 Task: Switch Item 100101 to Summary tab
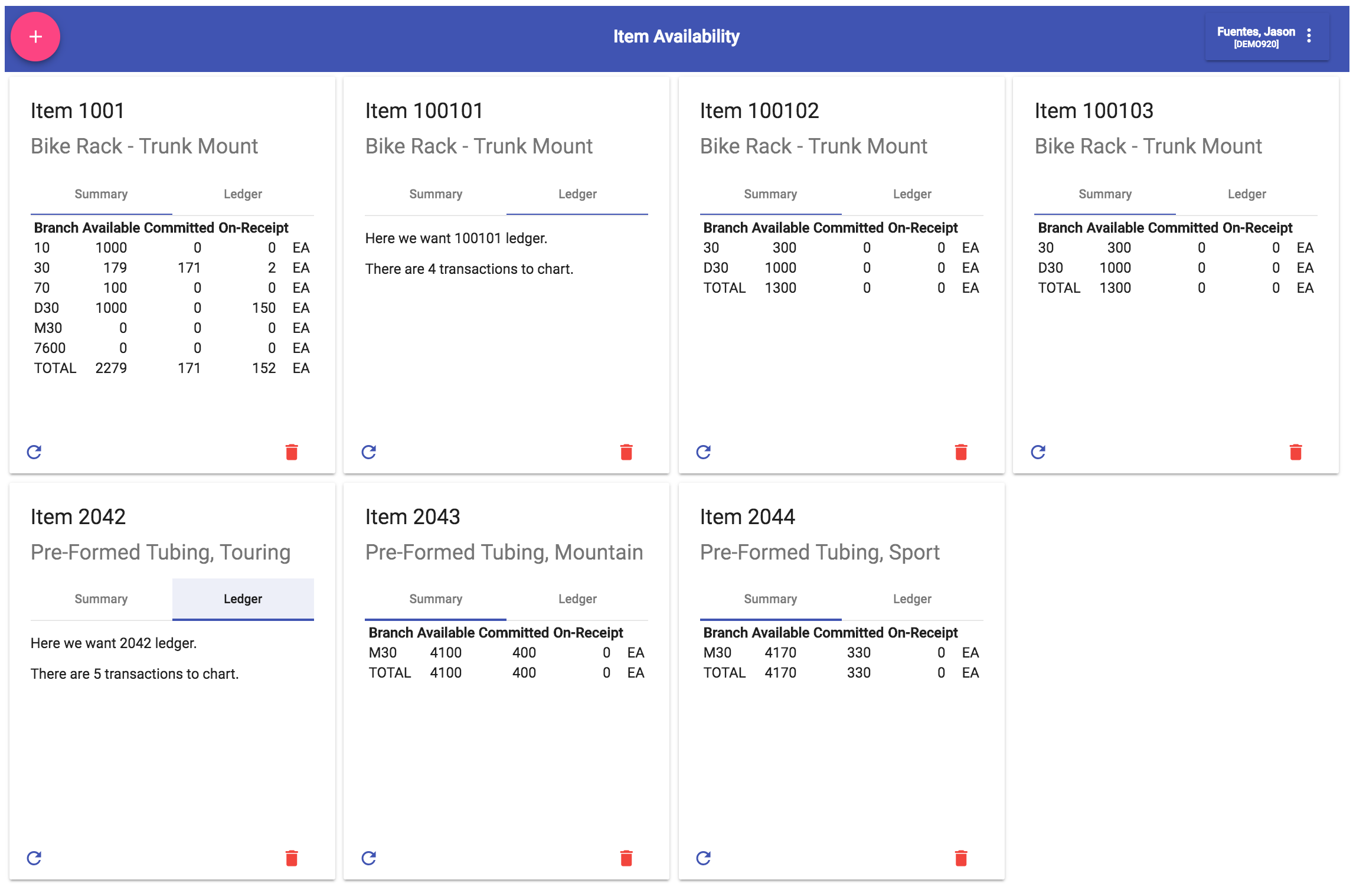click(436, 194)
